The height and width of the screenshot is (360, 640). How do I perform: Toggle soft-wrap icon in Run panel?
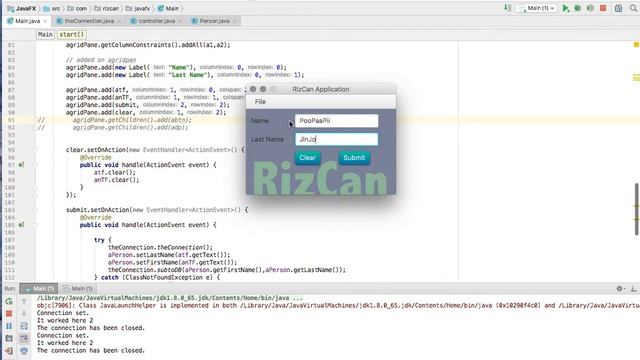(x=24, y=326)
